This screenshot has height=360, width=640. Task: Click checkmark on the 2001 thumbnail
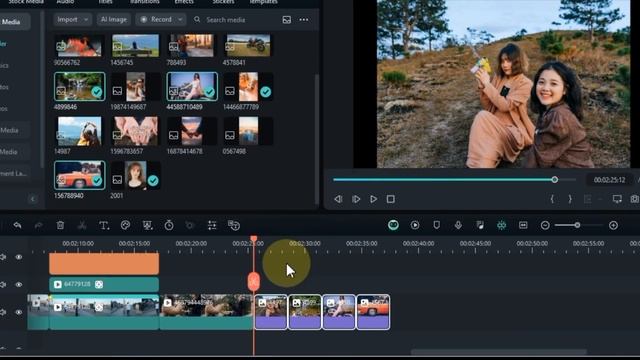153,180
